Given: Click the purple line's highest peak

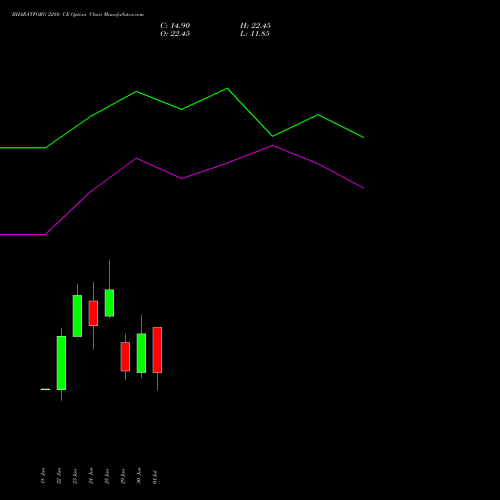Looking at the screenshot, I should point(273,145).
